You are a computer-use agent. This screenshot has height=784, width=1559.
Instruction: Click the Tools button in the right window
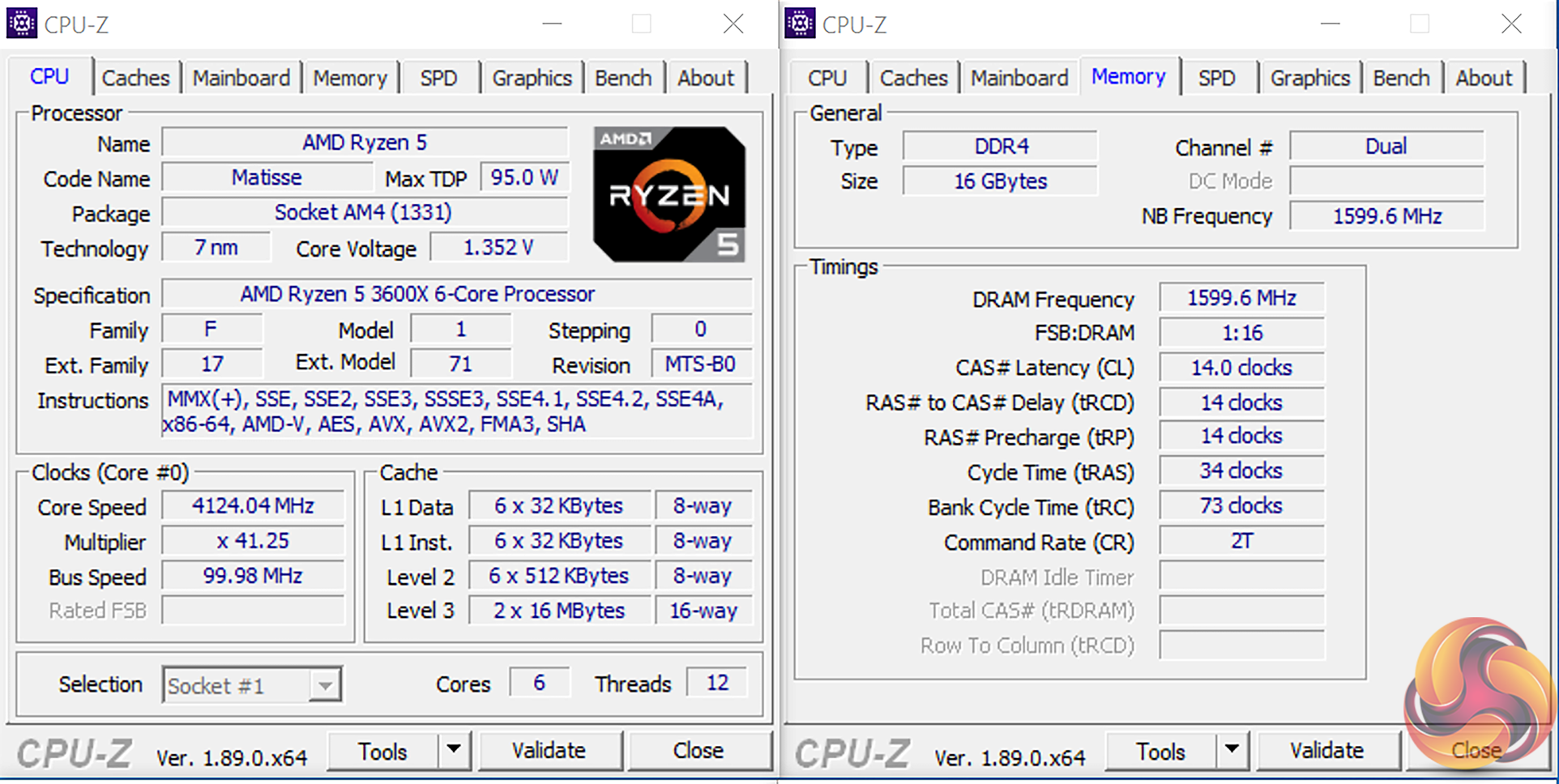(x=1161, y=751)
